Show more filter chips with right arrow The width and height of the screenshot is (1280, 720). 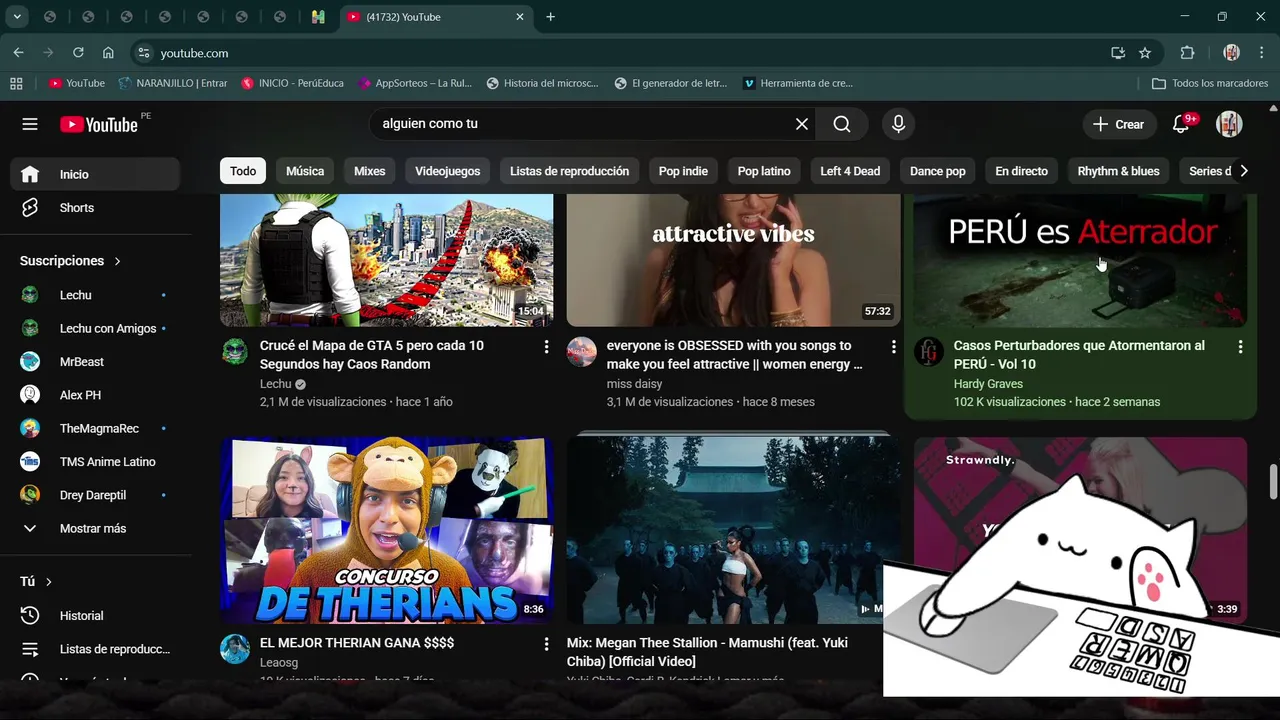(x=1243, y=171)
